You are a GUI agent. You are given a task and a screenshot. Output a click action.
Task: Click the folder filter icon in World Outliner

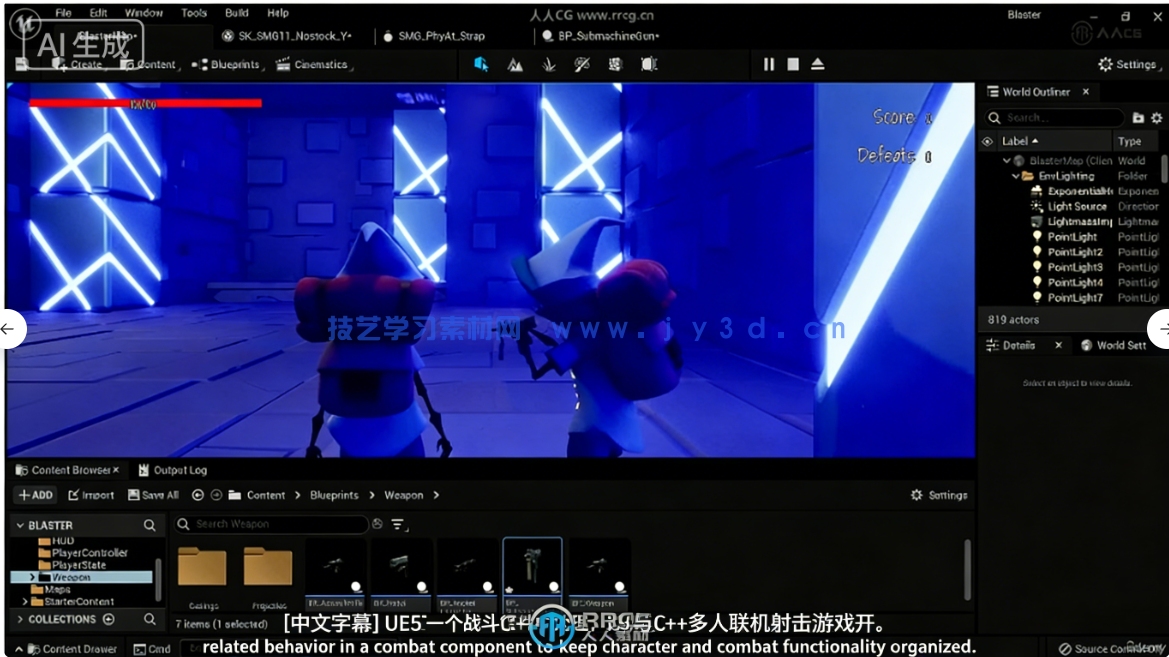[x=1139, y=117]
